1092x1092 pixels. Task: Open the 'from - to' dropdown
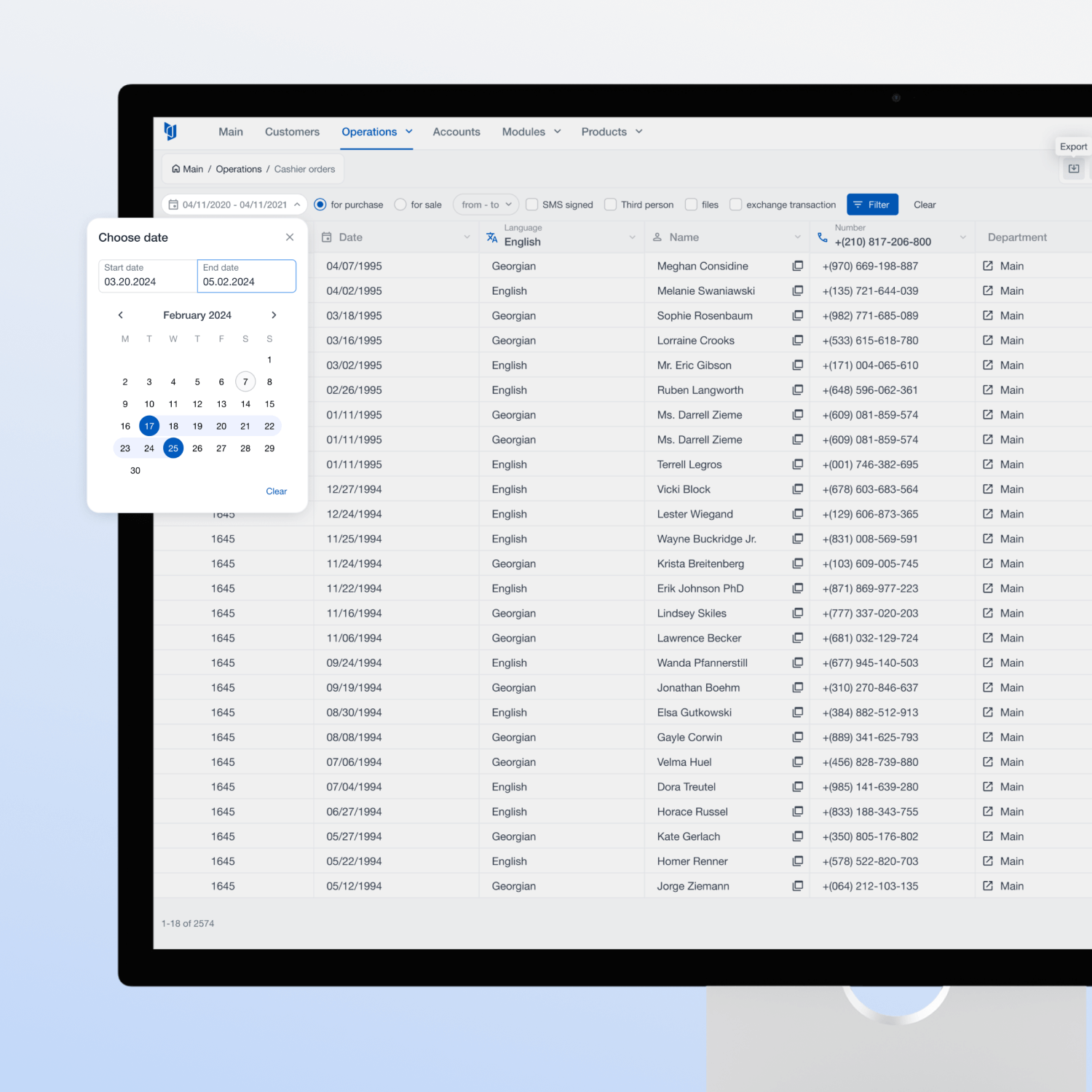pyautogui.click(x=486, y=205)
